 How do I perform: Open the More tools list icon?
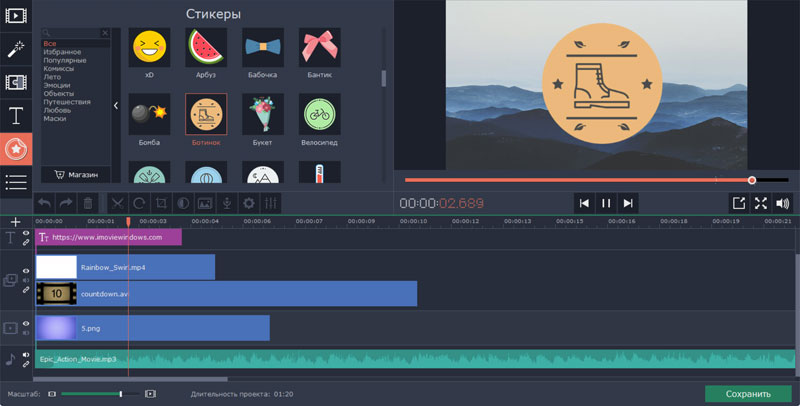click(16, 182)
